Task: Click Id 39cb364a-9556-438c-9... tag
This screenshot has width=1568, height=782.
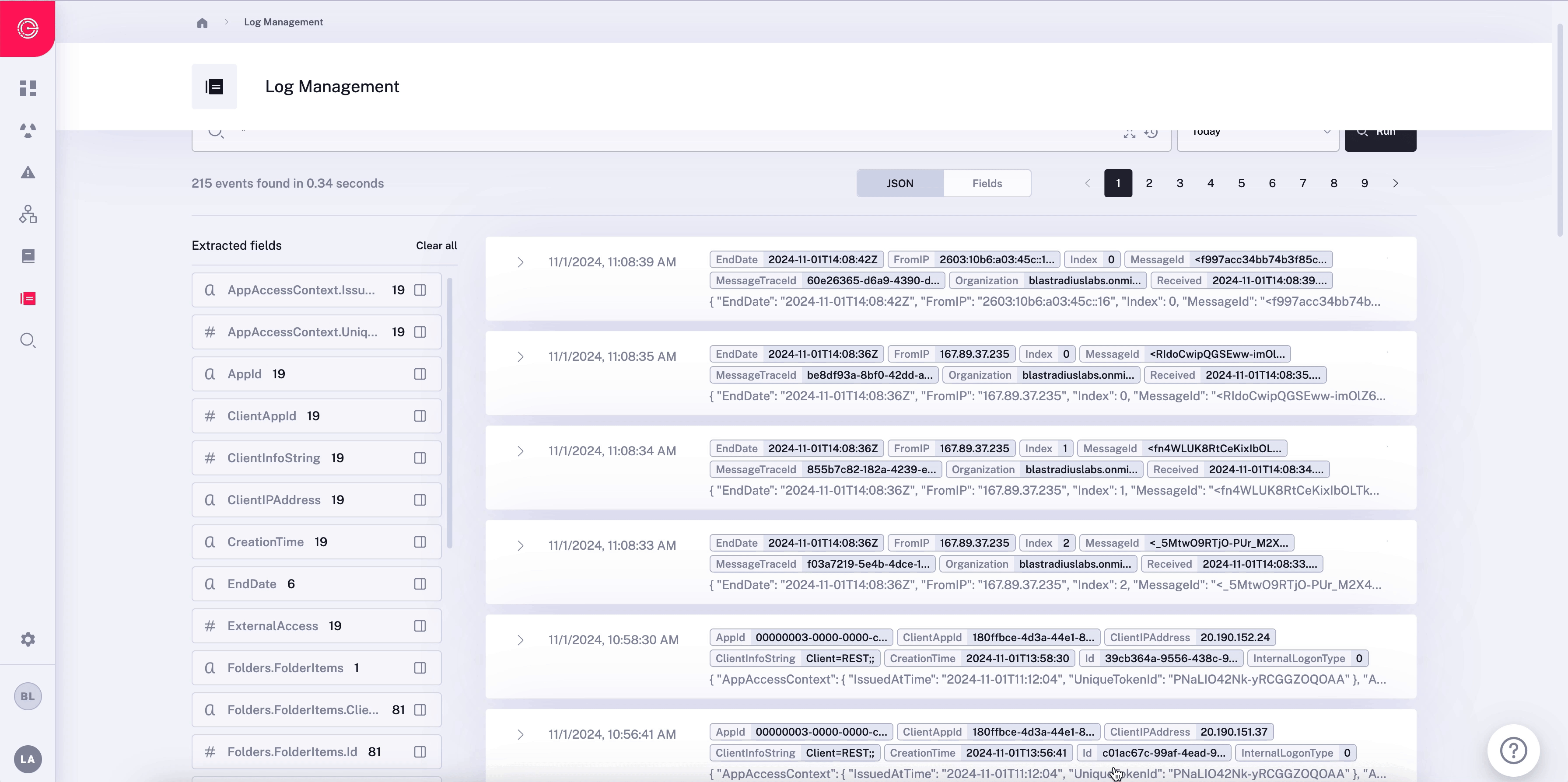Action: pyautogui.click(x=1161, y=658)
